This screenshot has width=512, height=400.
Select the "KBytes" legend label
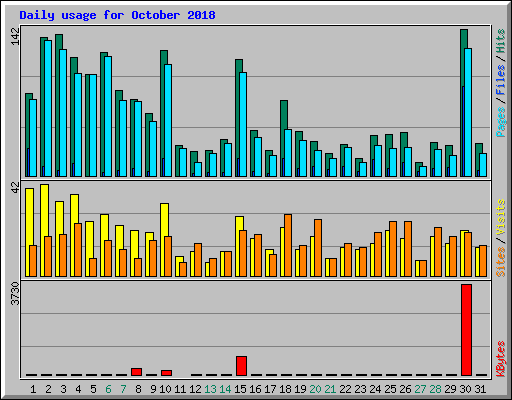[x=501, y=359]
